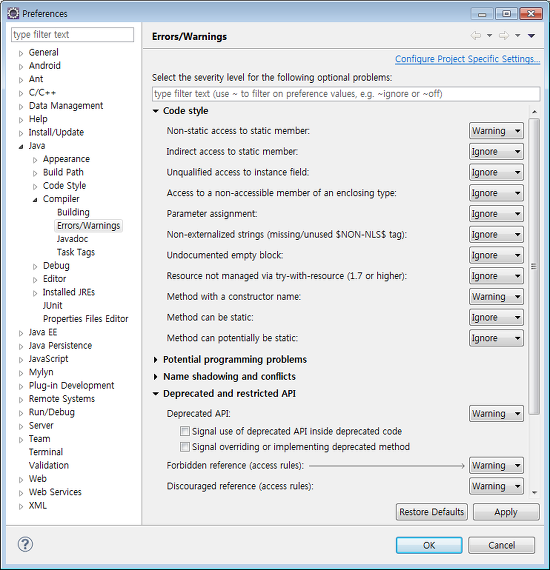Collapse the Java tree node
Viewport: 550px width, 570px height.
(21, 146)
